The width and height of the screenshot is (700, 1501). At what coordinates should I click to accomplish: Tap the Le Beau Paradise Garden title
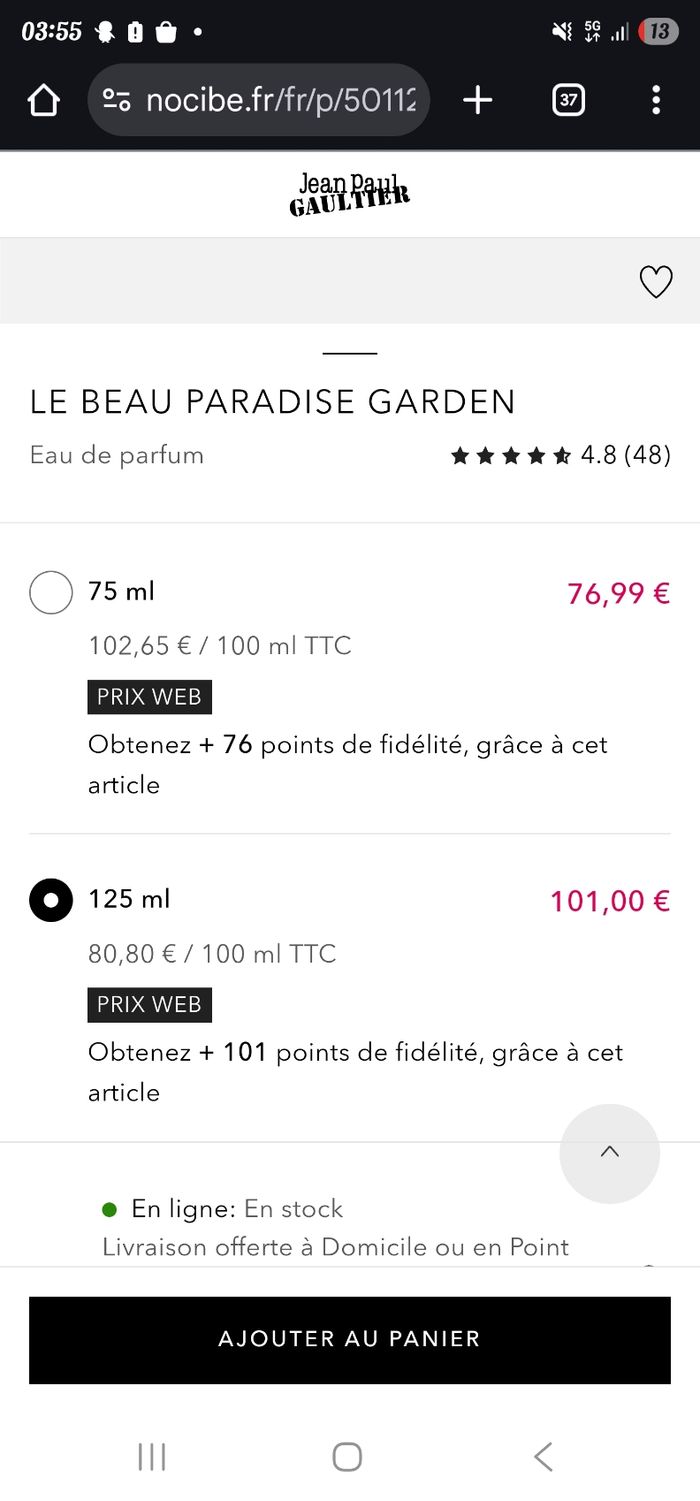pyautogui.click(x=272, y=402)
